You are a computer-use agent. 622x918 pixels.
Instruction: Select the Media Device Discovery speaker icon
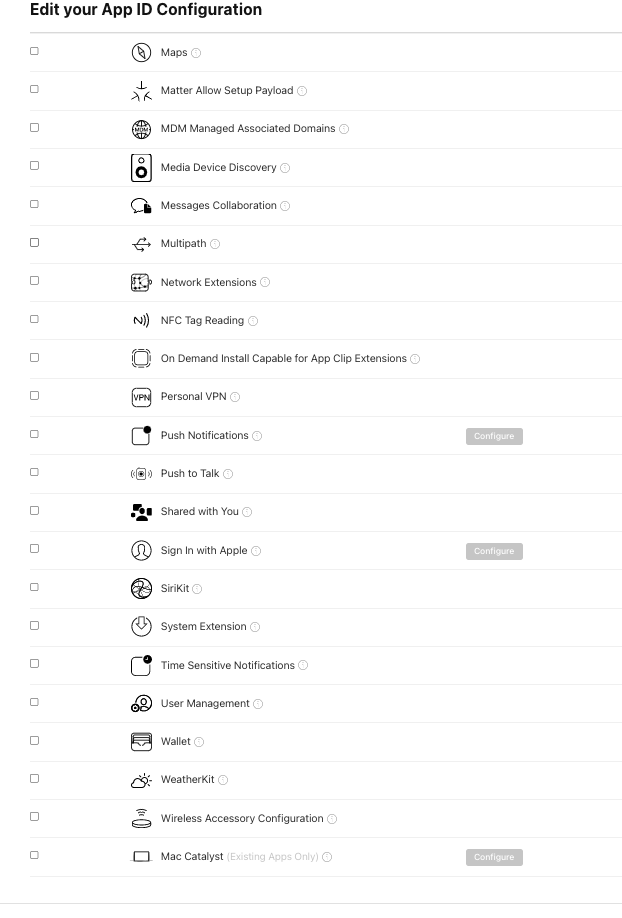[141, 167]
